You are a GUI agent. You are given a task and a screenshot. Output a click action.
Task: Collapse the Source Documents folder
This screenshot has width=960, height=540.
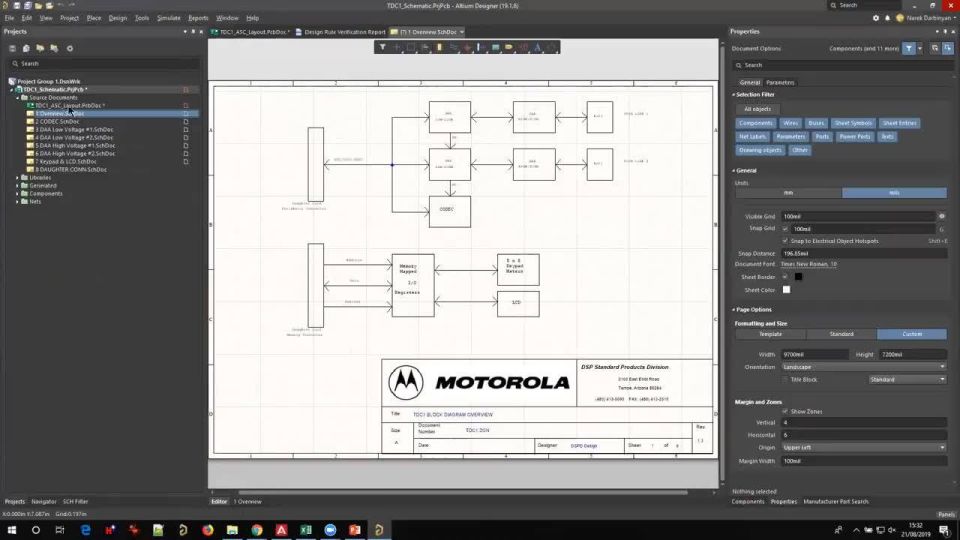coord(17,97)
